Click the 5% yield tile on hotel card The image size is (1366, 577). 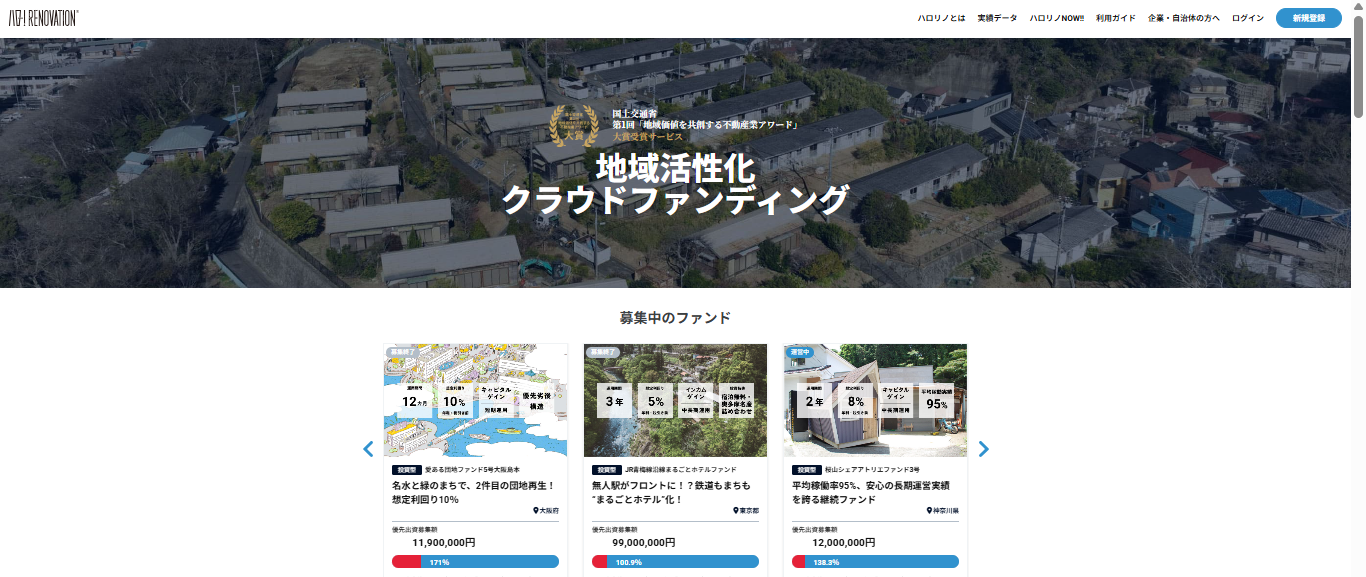[656, 400]
